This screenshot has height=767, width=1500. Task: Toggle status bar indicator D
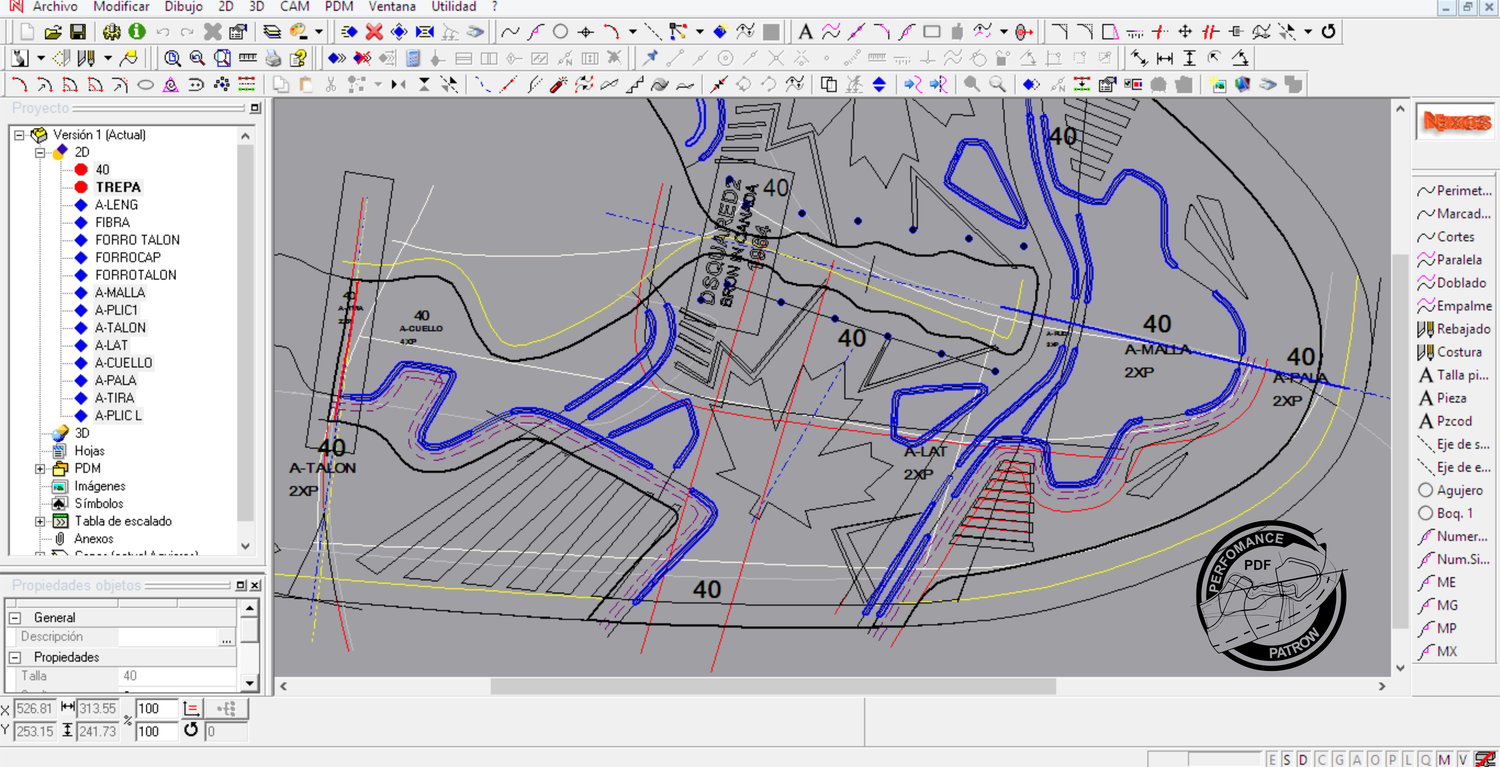click(x=1305, y=759)
